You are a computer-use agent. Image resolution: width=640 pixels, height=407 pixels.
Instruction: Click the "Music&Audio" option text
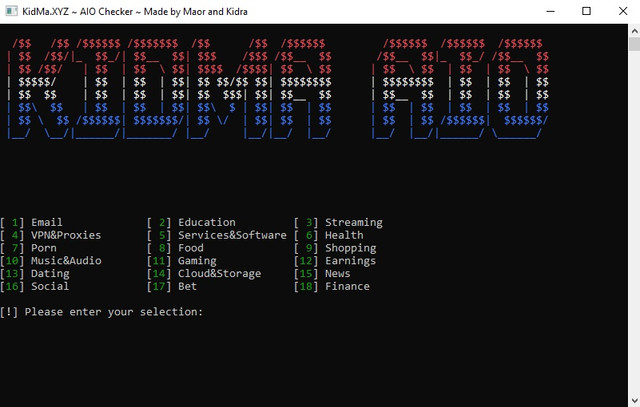click(66, 261)
